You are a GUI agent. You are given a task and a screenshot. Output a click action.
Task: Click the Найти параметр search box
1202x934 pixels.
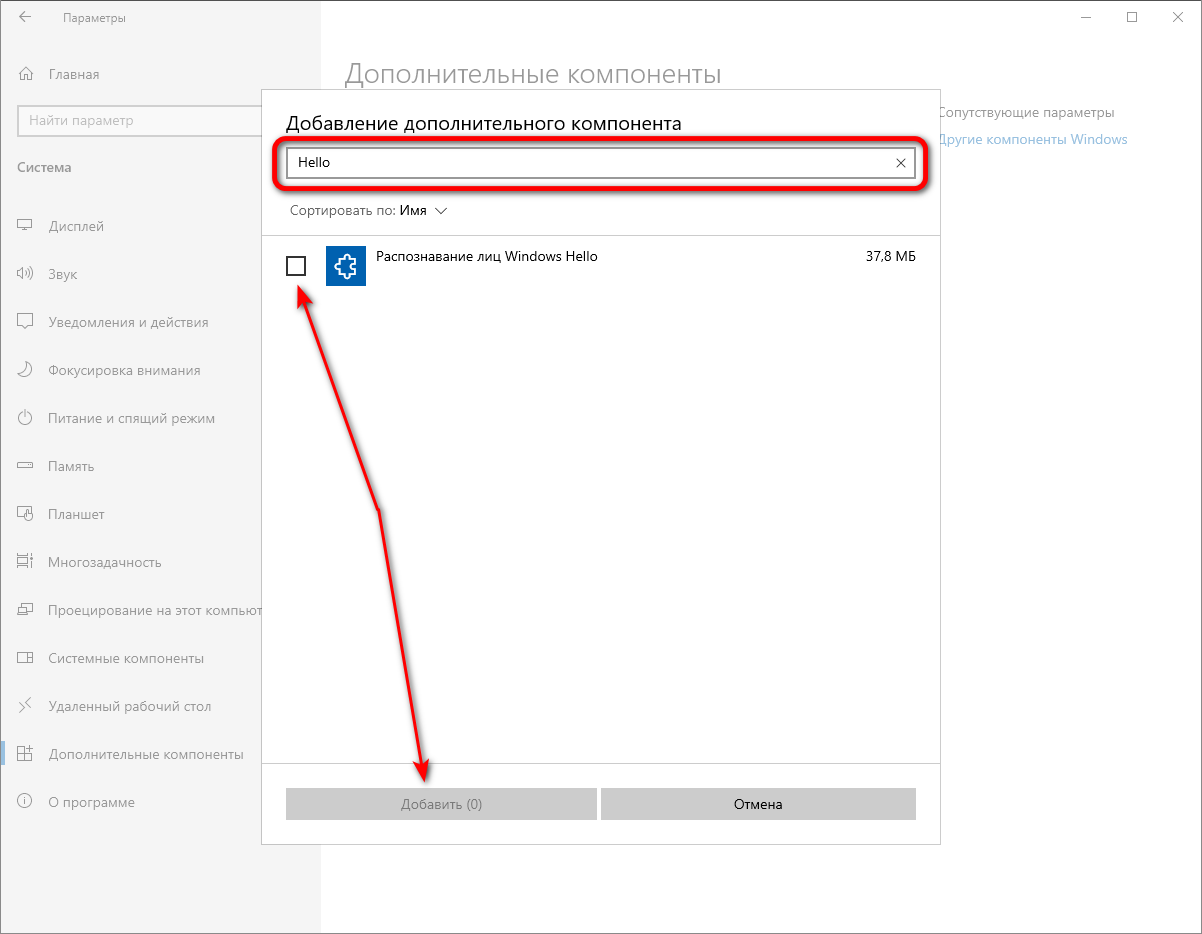[136, 121]
